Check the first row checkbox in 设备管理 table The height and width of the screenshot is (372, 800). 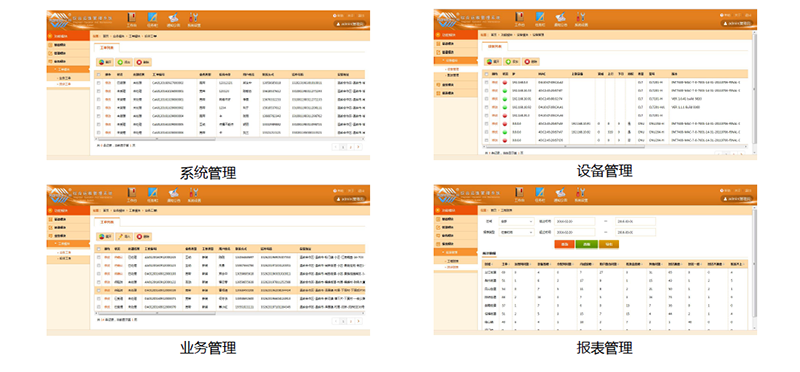(x=486, y=82)
